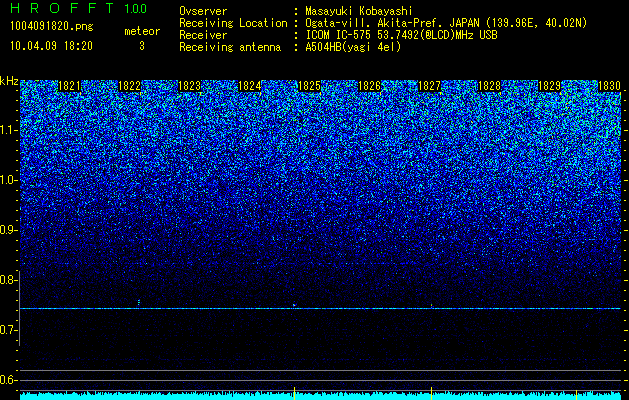Screen dimensions: 629x400
Task: Click the 'Receiving antenna' label
Action: coord(230,47)
